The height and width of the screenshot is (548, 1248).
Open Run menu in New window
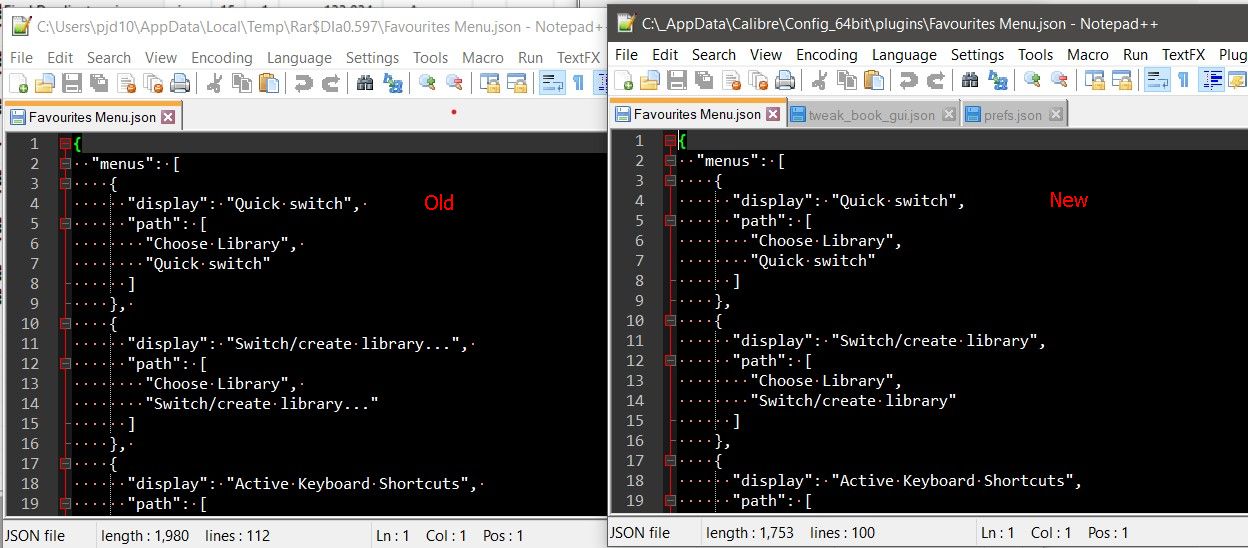(x=1135, y=55)
